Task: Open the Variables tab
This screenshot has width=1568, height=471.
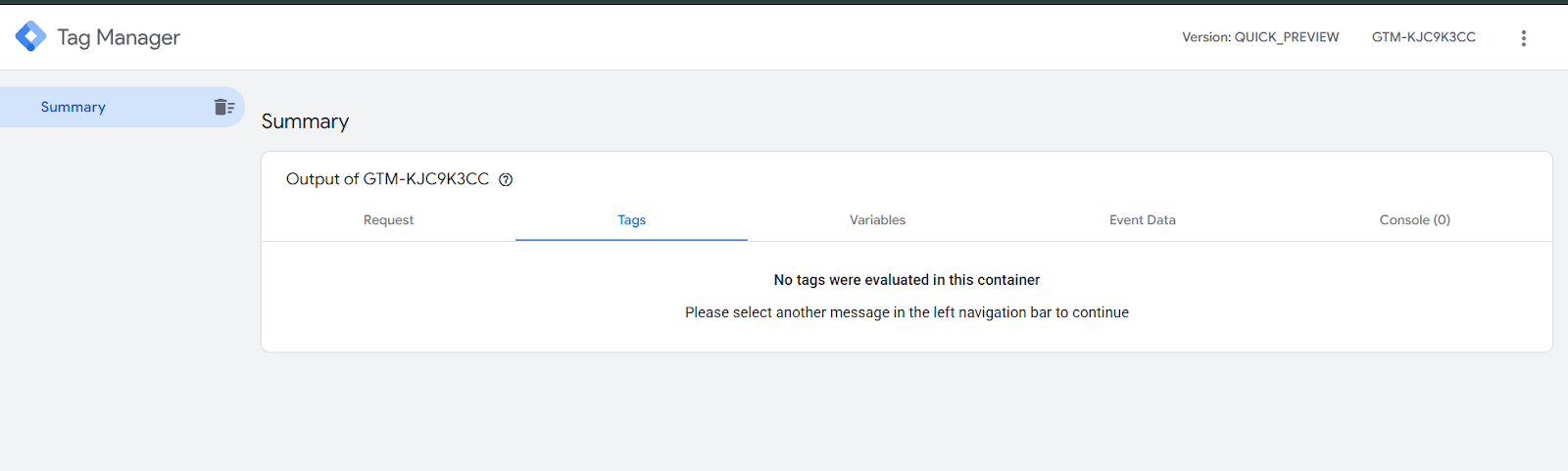Action: click(877, 220)
